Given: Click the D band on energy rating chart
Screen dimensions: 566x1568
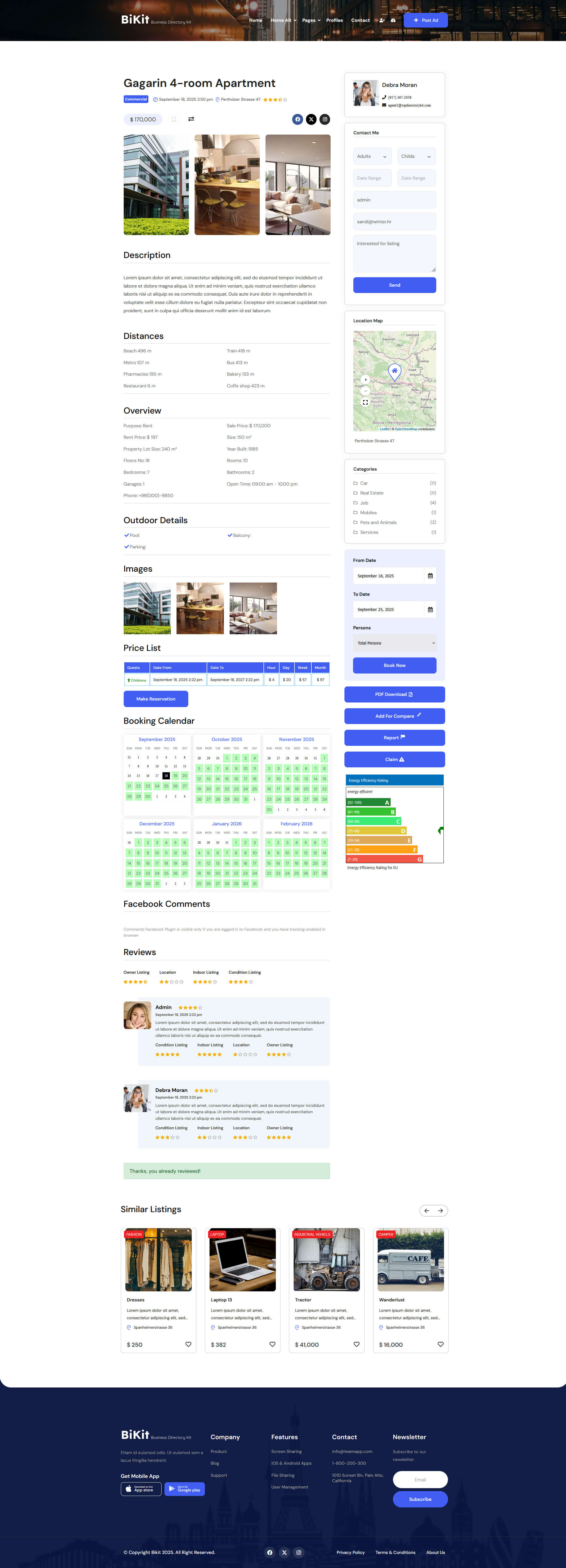Looking at the screenshot, I should click(x=376, y=831).
